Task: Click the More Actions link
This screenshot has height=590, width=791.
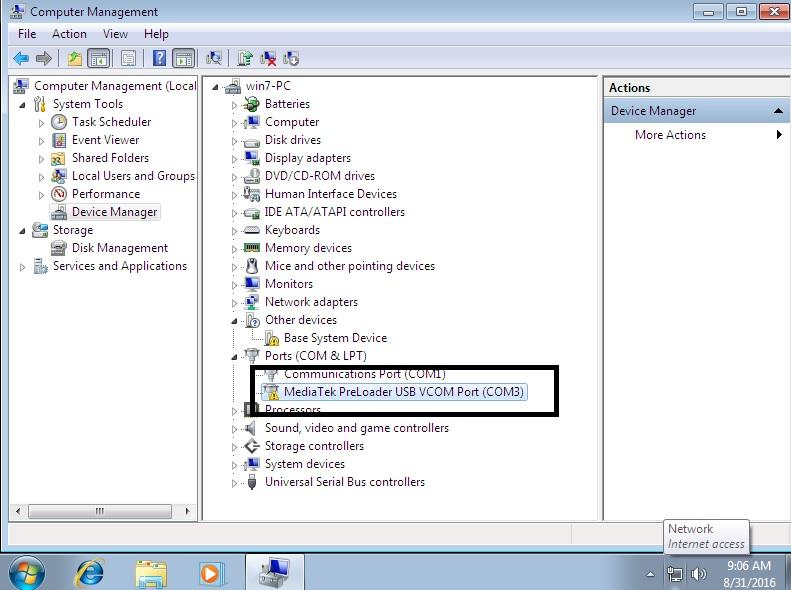Action: [x=670, y=135]
